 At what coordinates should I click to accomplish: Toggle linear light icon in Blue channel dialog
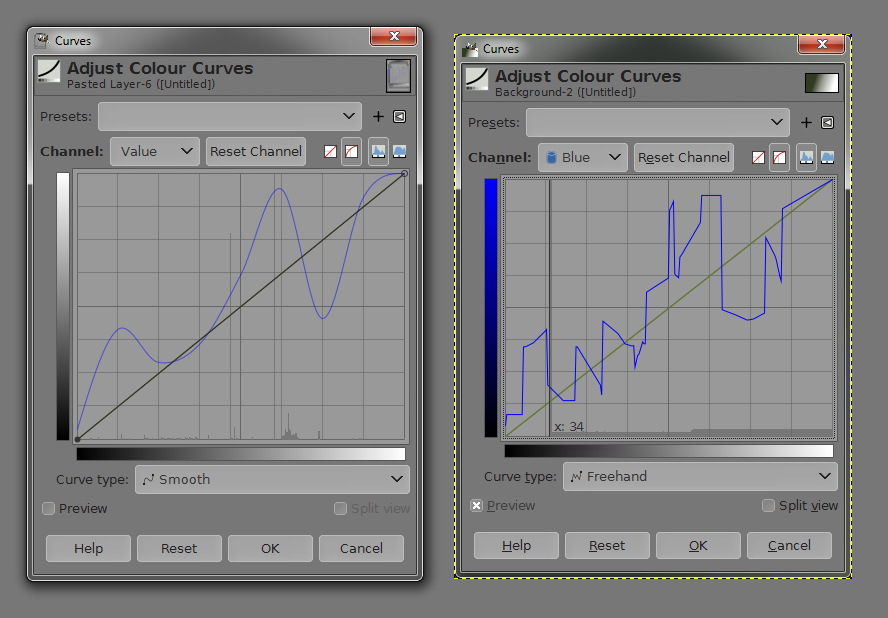(758, 157)
